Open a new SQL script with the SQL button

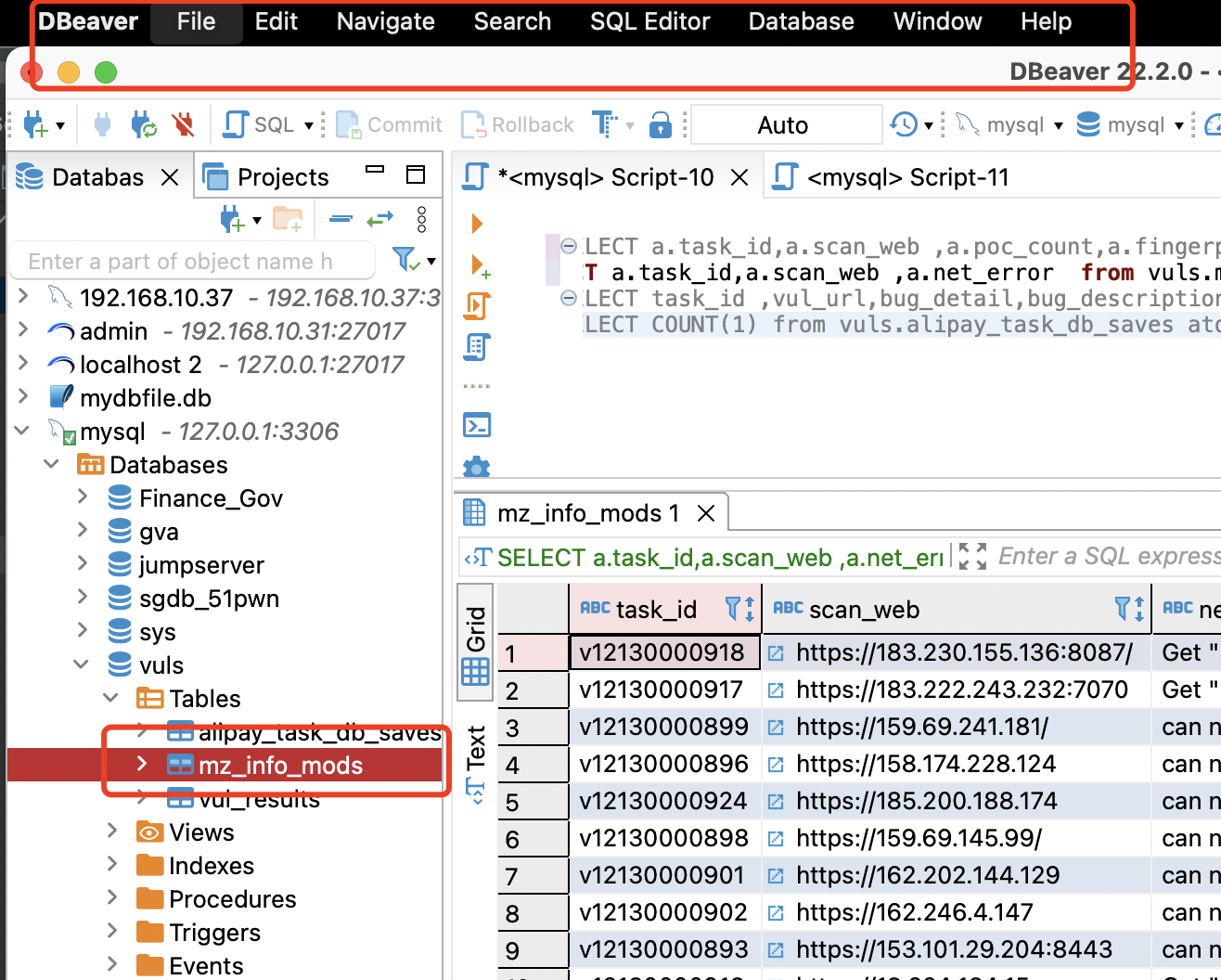click(261, 124)
